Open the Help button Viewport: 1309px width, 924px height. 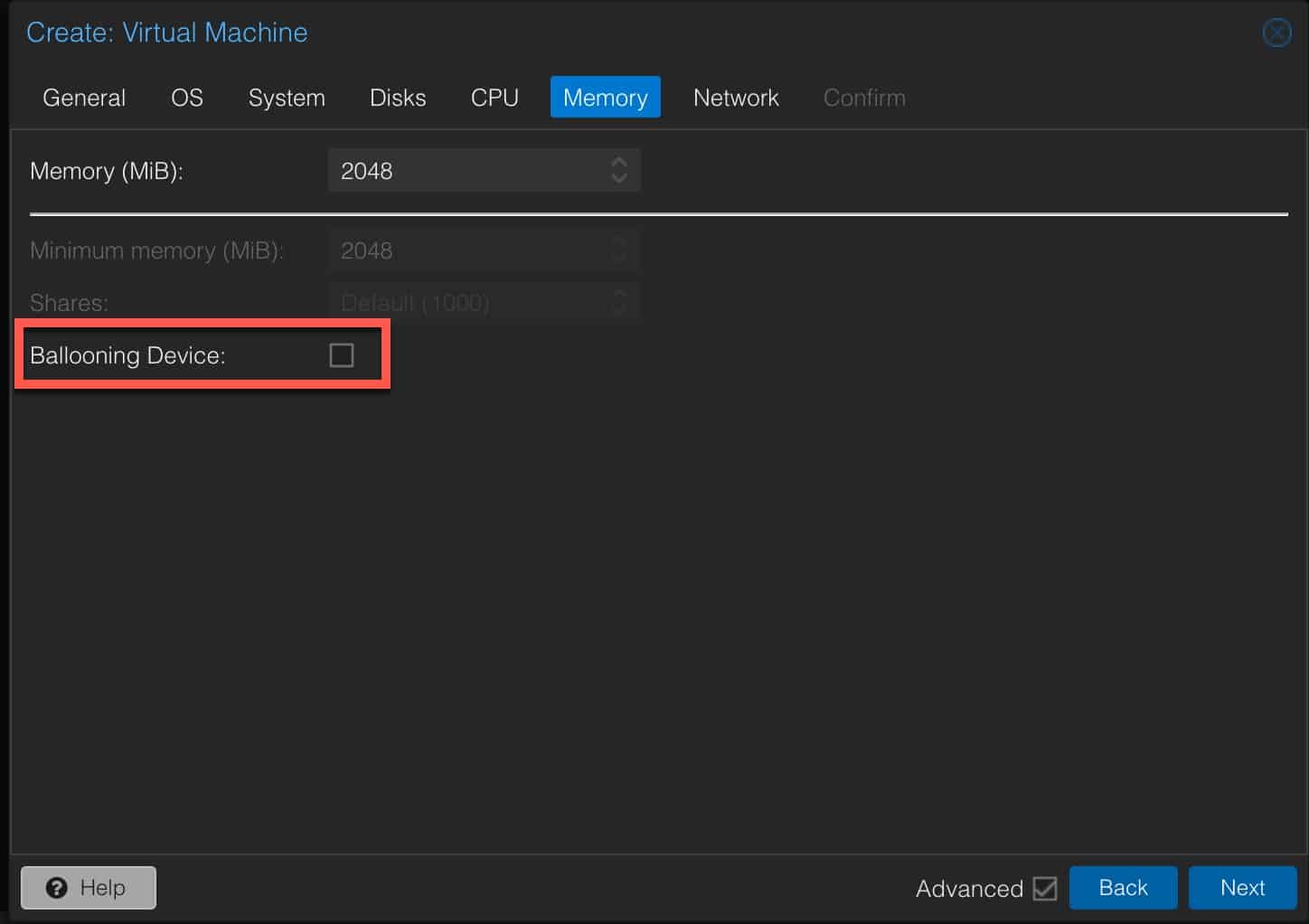point(89,888)
